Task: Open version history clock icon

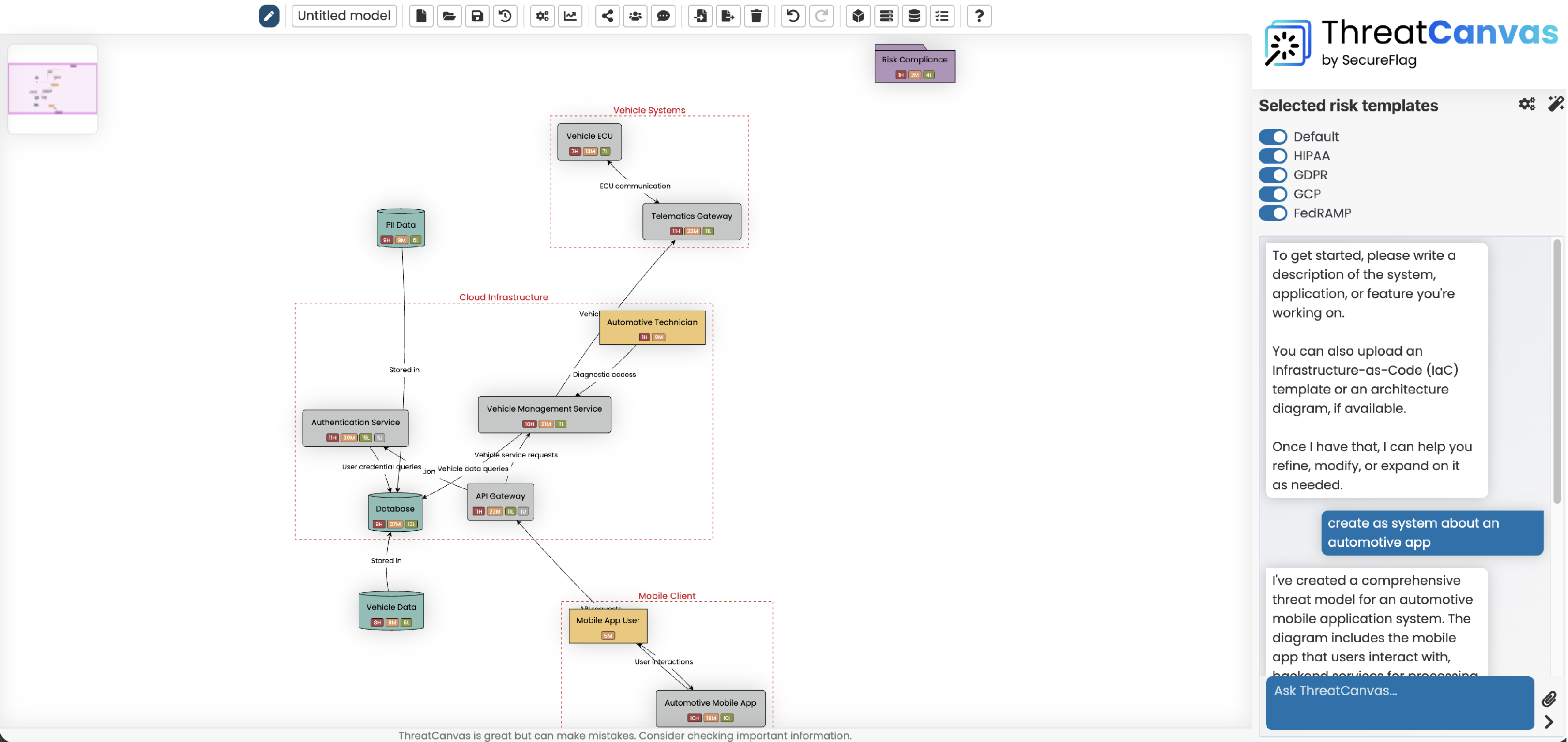Action: click(x=505, y=16)
